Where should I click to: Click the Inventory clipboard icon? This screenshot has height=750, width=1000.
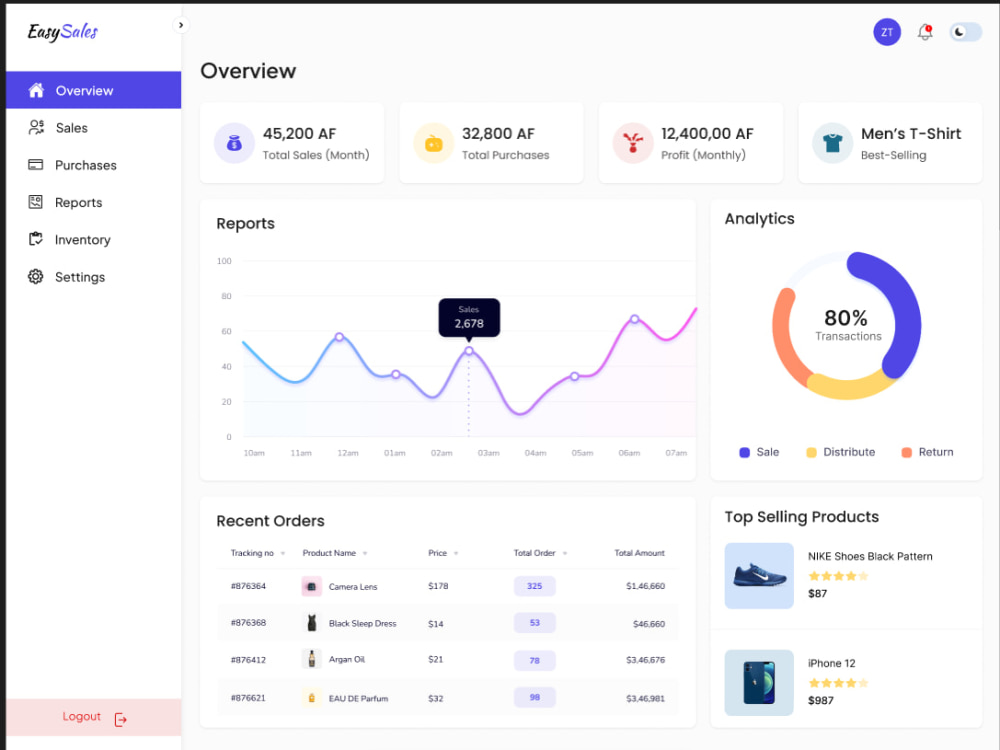coord(36,239)
